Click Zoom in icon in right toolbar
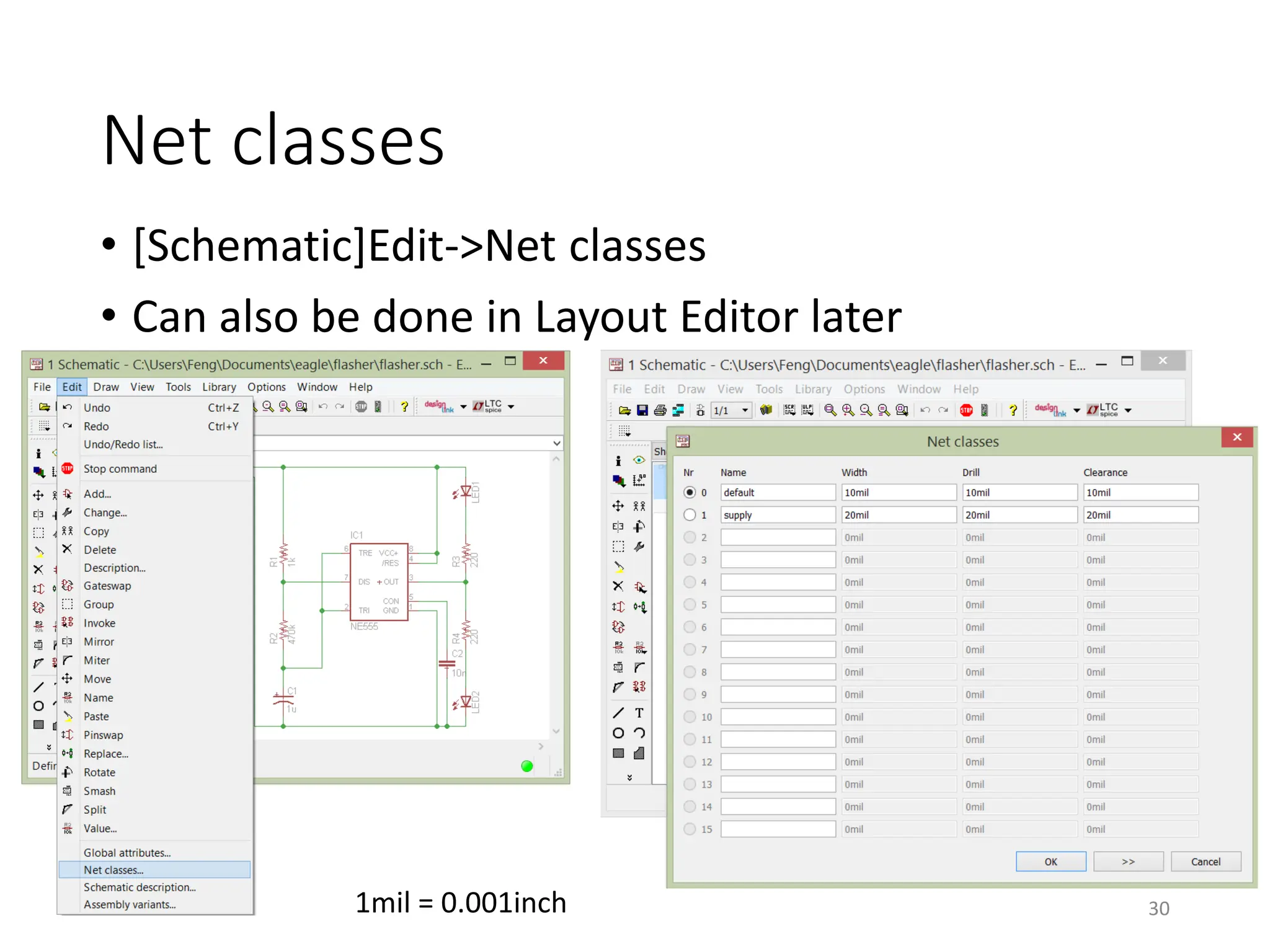The width and height of the screenshot is (1270, 952). tap(848, 410)
